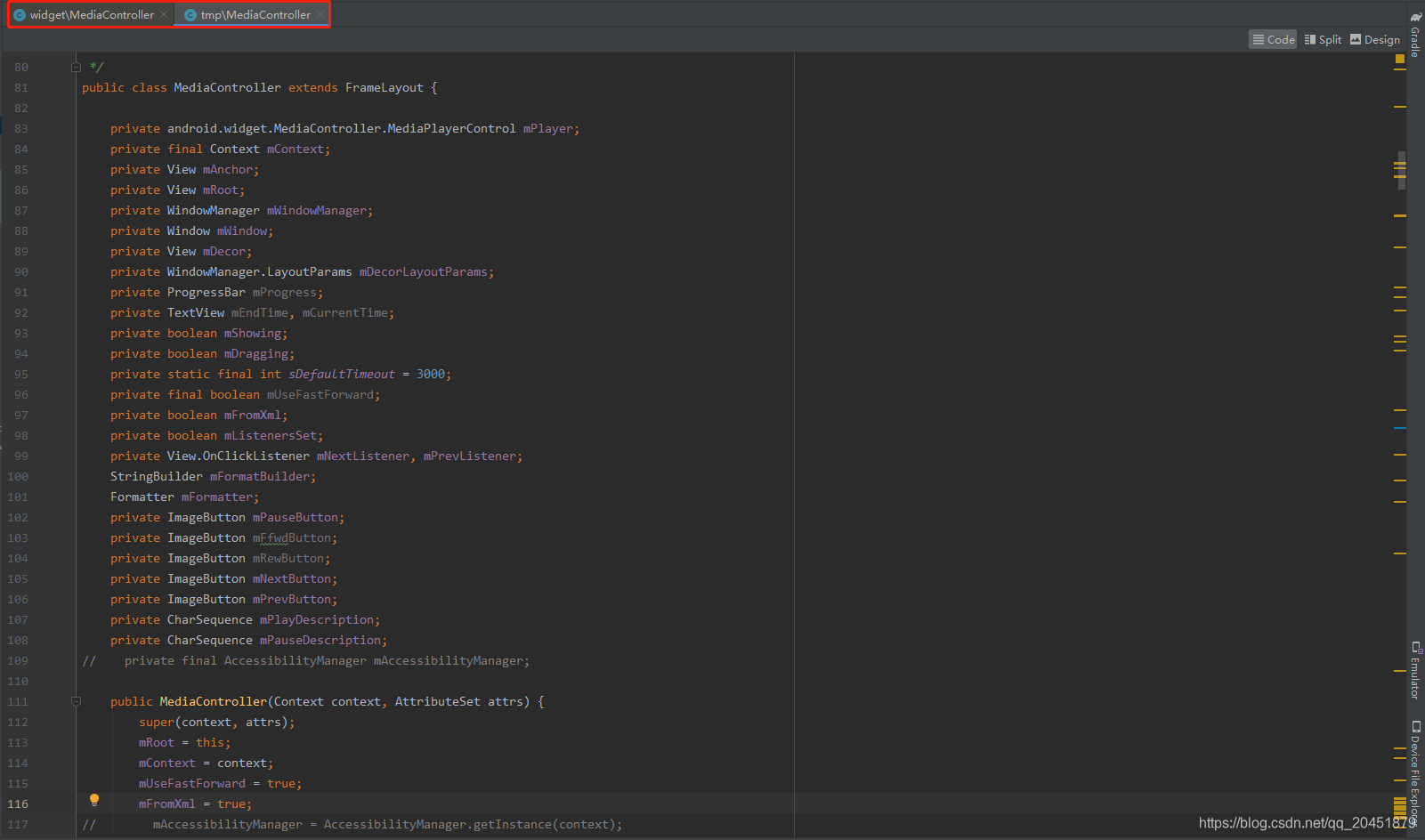Click 'getInstance' in commented line 117
This screenshot has width=1425, height=840.
pyautogui.click(x=512, y=824)
